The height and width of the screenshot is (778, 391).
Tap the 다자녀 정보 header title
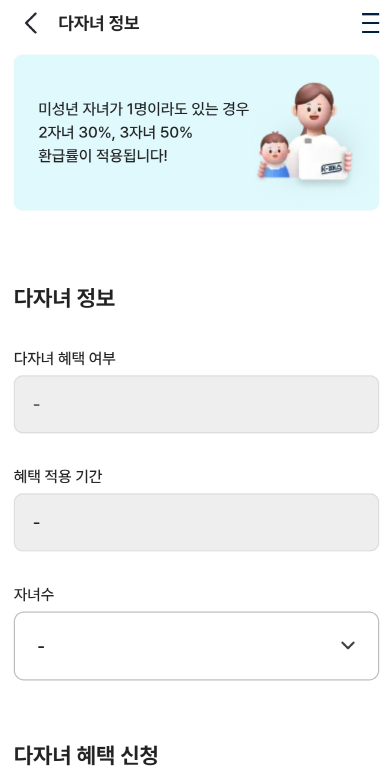coord(99,23)
